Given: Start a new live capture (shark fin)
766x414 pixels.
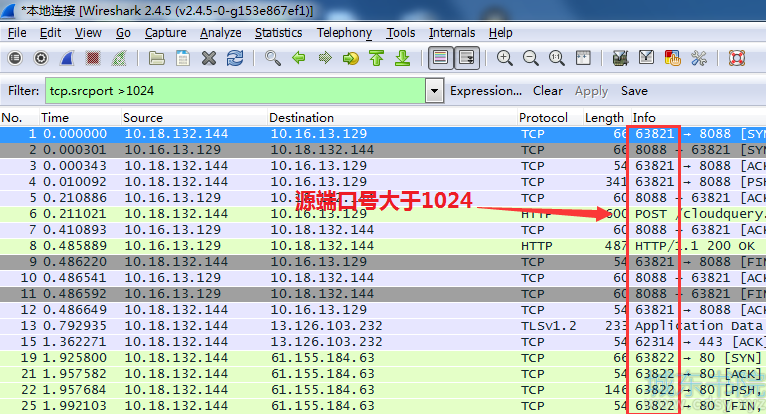Looking at the screenshot, I should pyautogui.click(x=67, y=59).
